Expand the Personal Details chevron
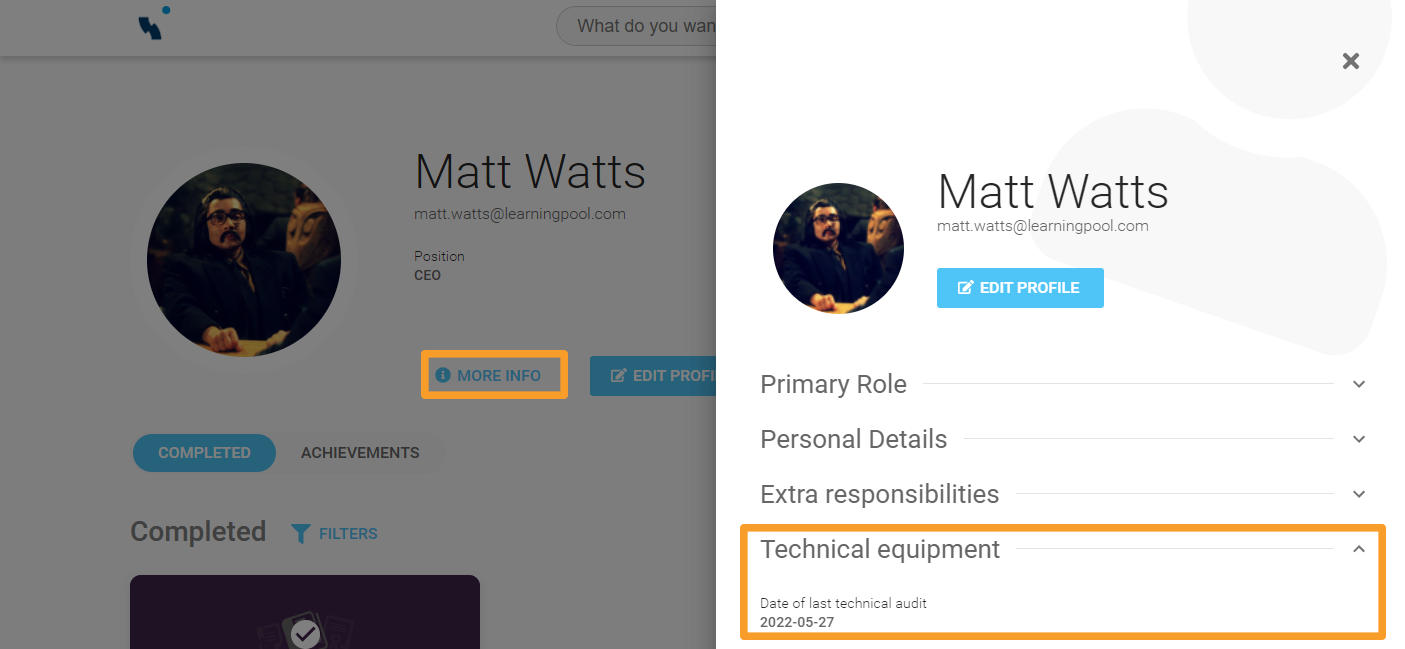Viewport: 1405px width, 649px height. coord(1359,439)
